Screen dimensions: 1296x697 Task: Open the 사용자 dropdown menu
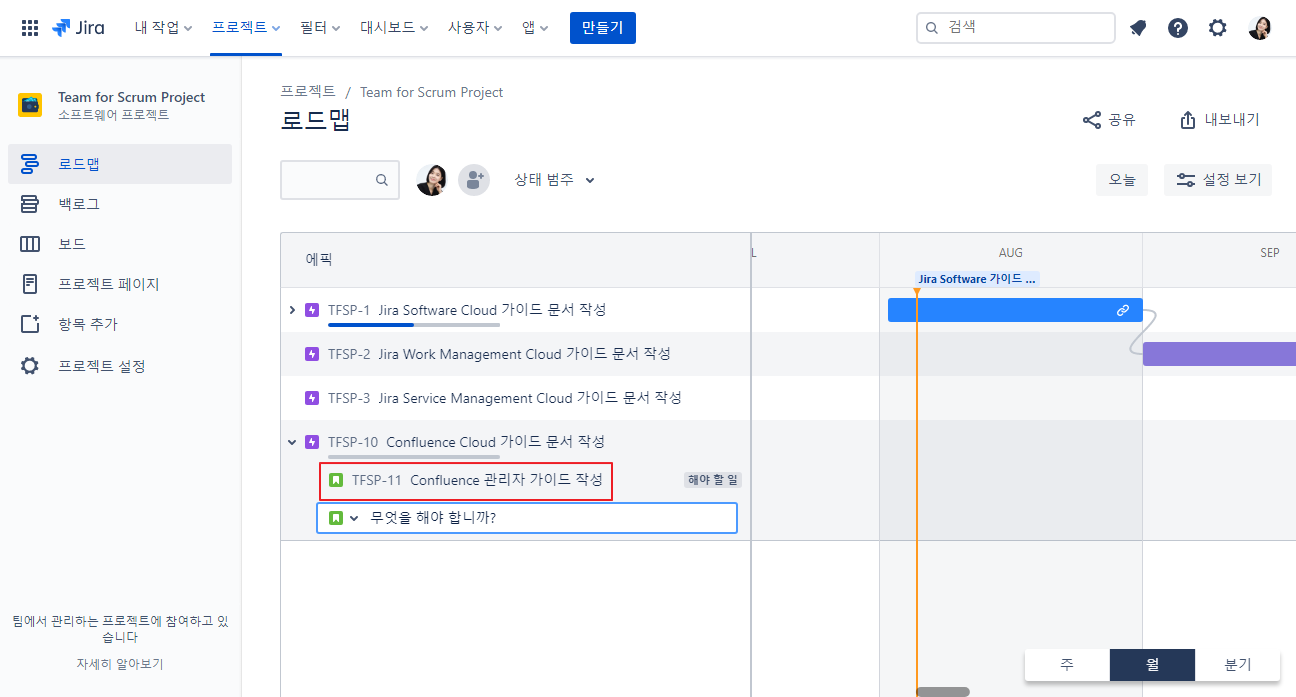coord(475,28)
